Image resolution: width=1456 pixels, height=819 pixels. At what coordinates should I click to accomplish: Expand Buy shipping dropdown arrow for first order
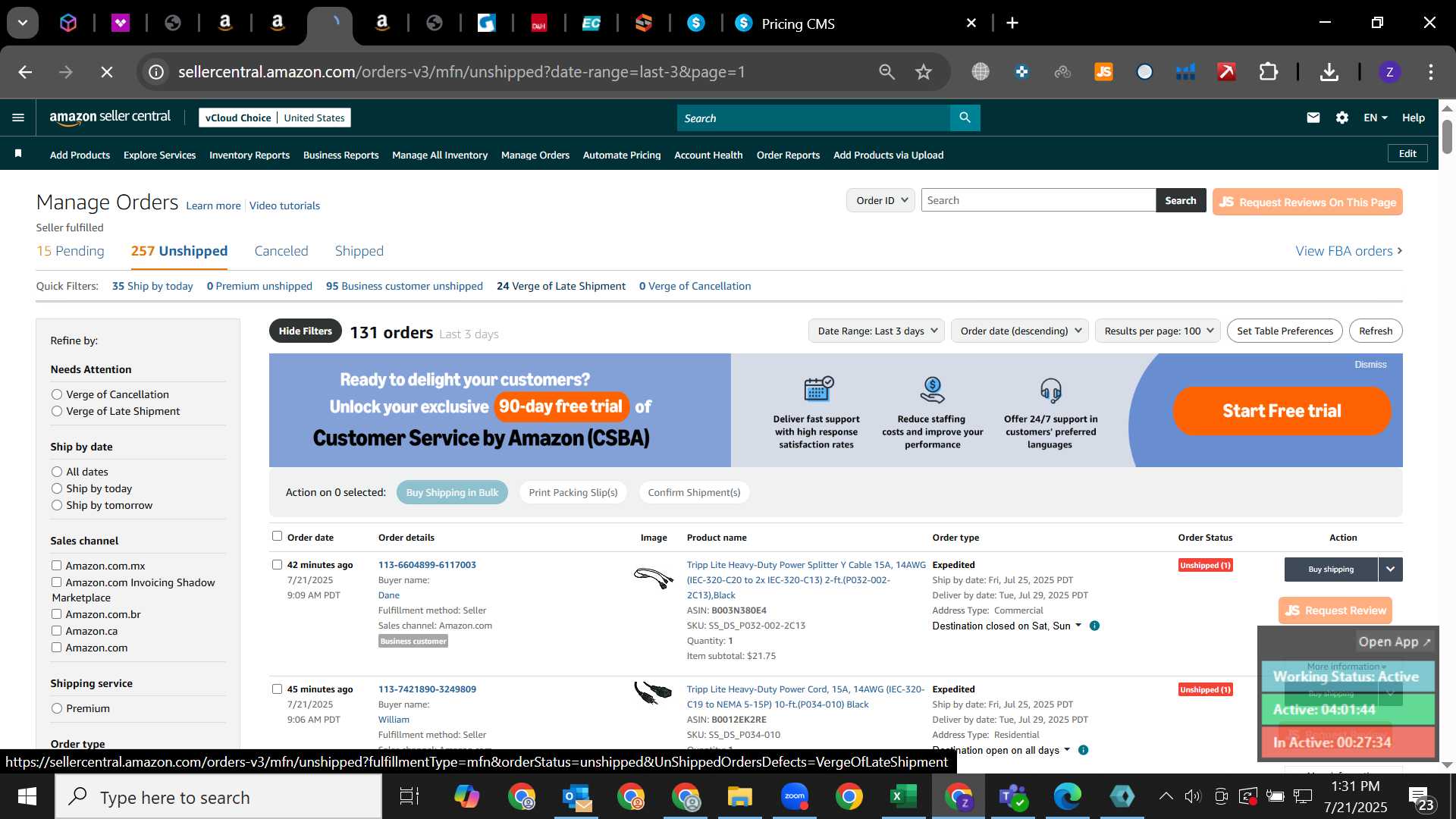1390,570
